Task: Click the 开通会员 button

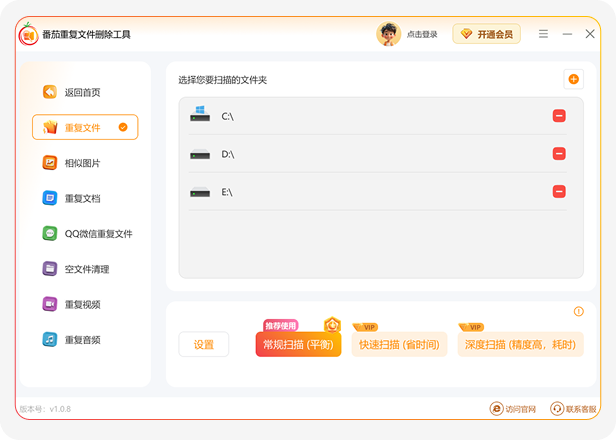Action: [x=486, y=34]
